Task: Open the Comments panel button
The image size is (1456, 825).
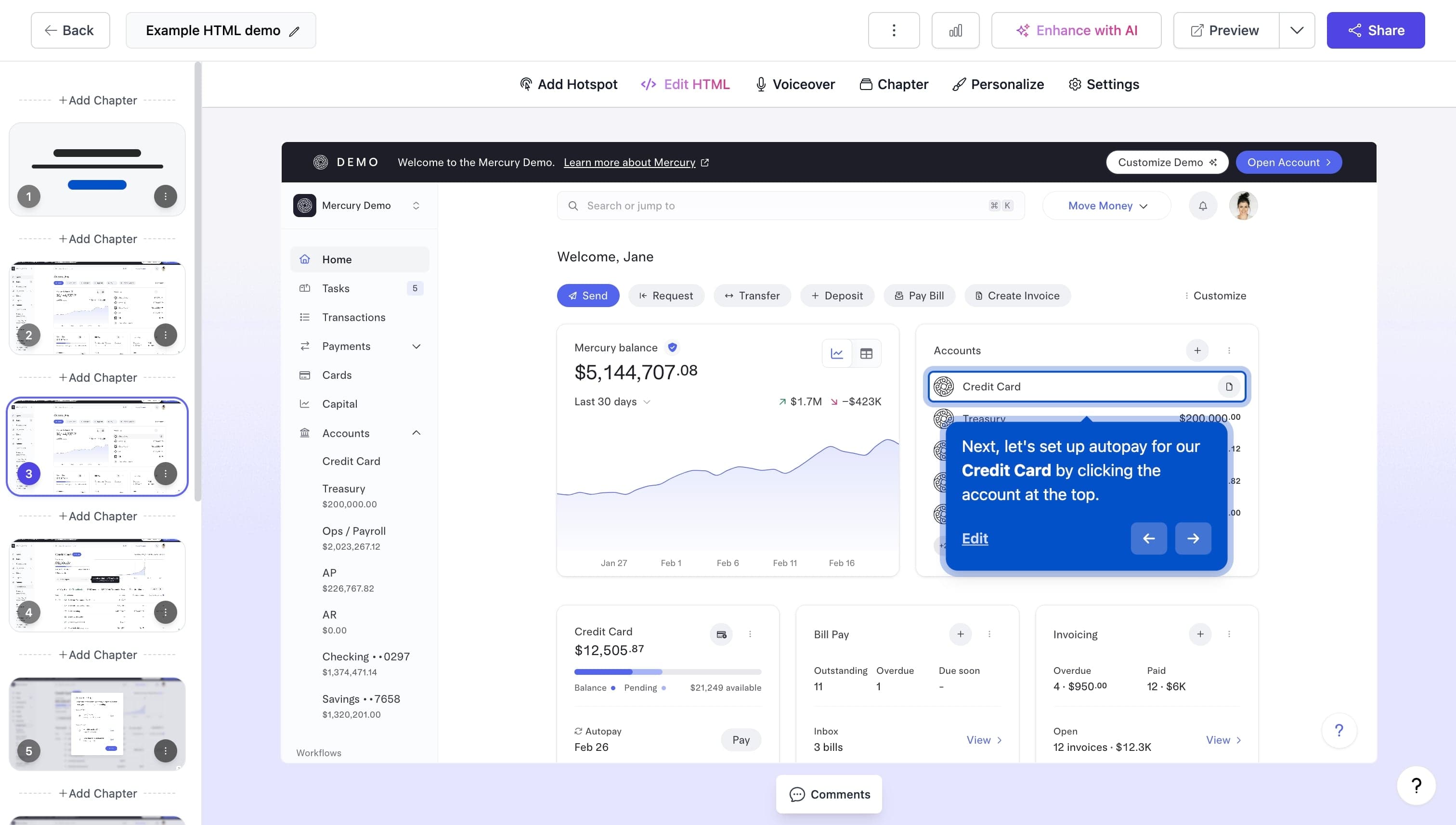Action: pyautogui.click(x=829, y=794)
